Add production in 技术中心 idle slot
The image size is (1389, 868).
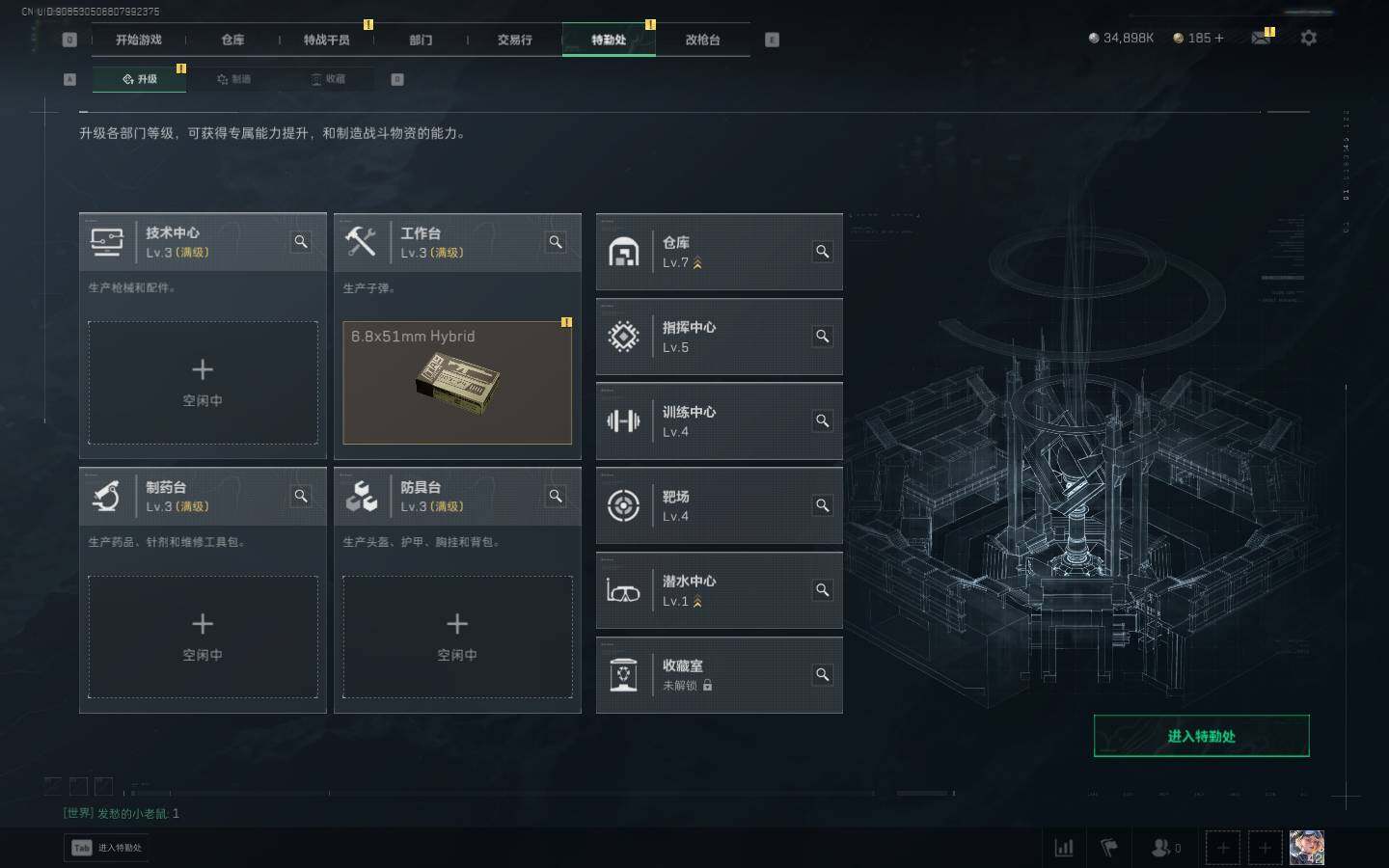point(203,383)
